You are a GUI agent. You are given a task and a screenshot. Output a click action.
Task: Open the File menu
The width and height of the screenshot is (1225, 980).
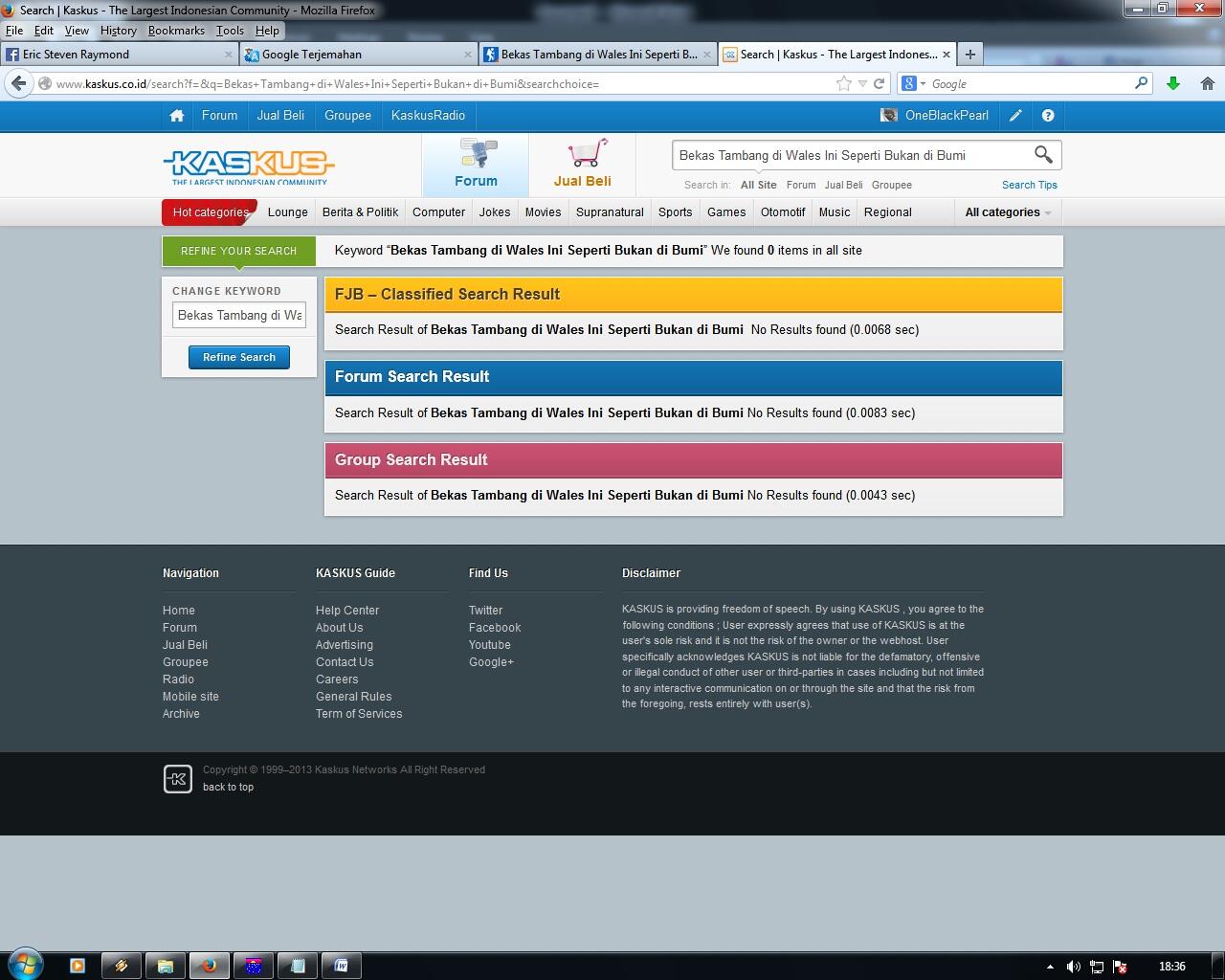tap(14, 31)
